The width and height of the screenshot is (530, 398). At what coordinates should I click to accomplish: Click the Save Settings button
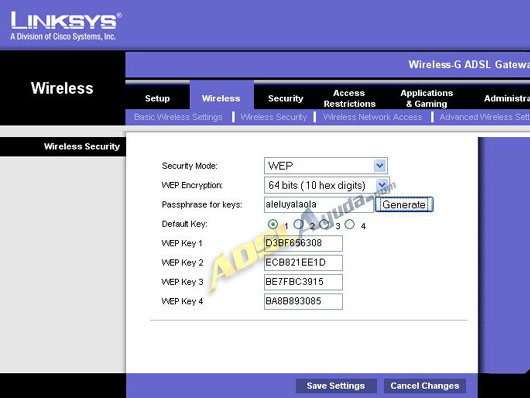336,386
